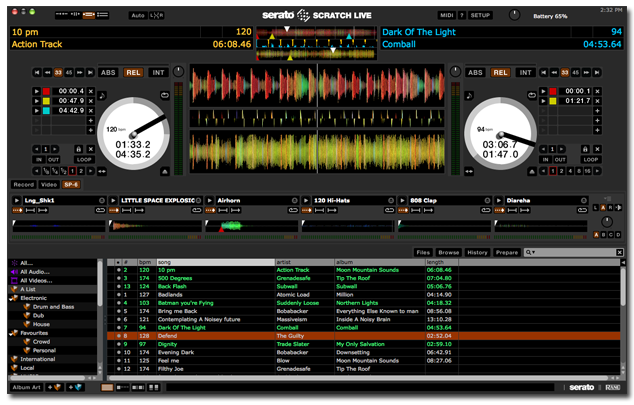634x405 pixels.
Task: Toggle repeat icon on the left deck
Action: click(x=165, y=95)
